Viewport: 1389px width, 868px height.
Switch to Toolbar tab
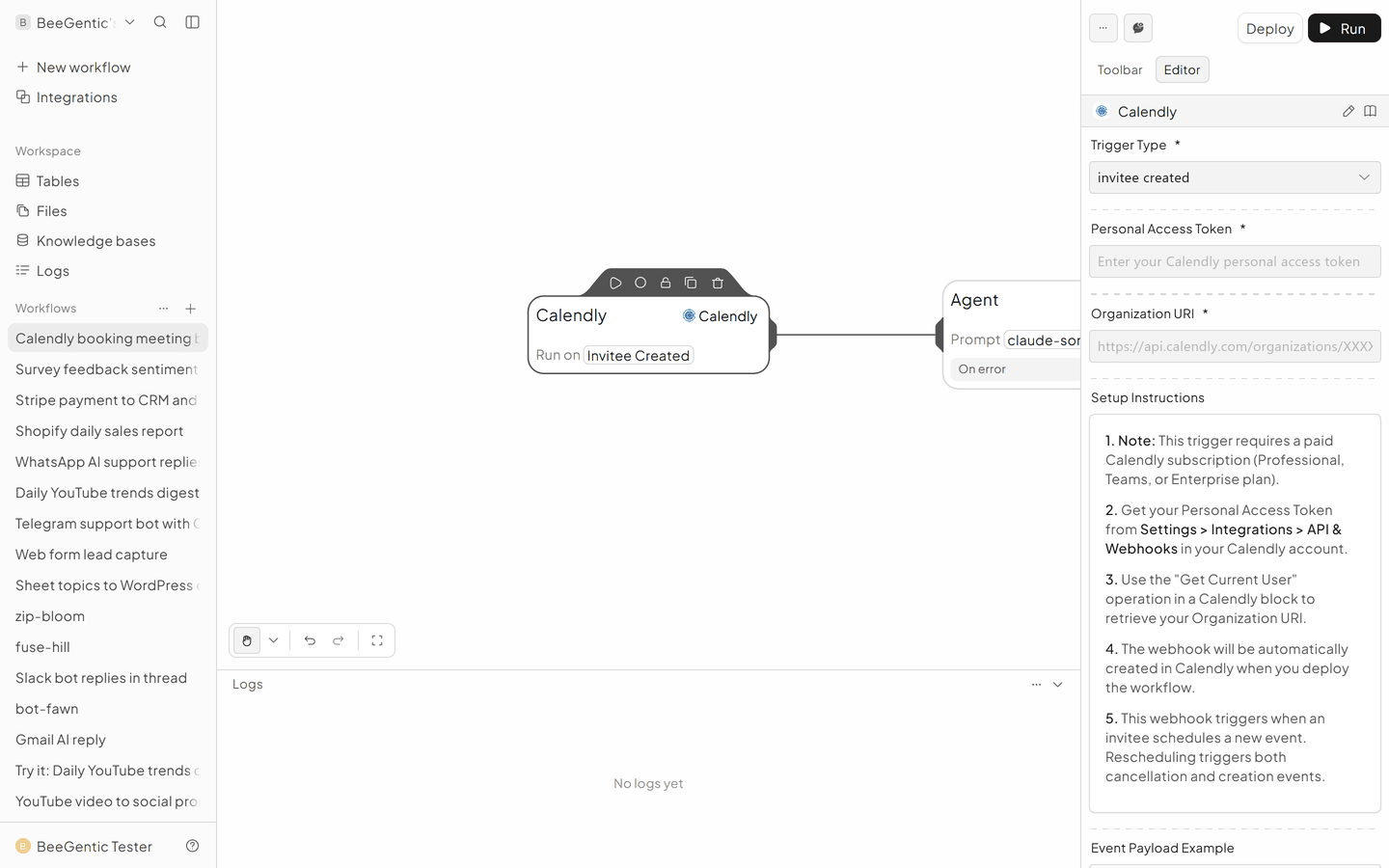pyautogui.click(x=1120, y=69)
